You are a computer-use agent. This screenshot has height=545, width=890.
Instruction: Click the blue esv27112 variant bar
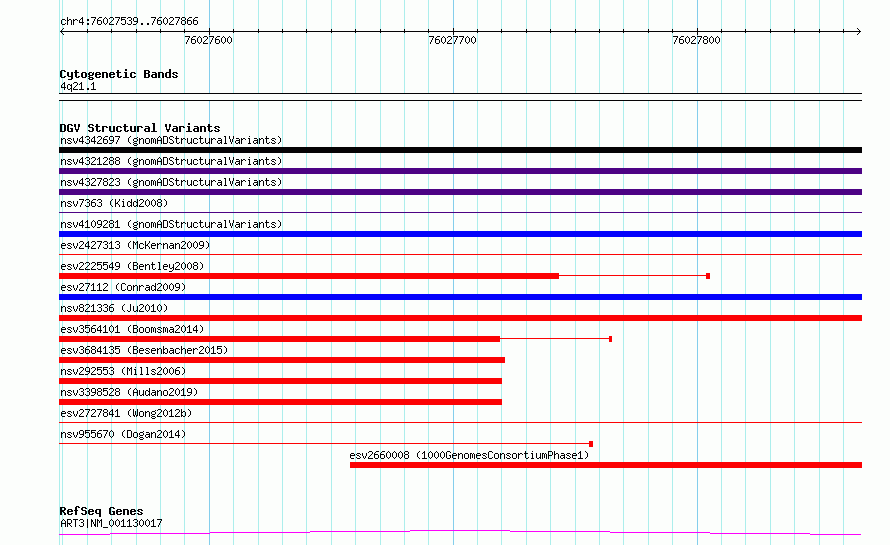tap(460, 297)
